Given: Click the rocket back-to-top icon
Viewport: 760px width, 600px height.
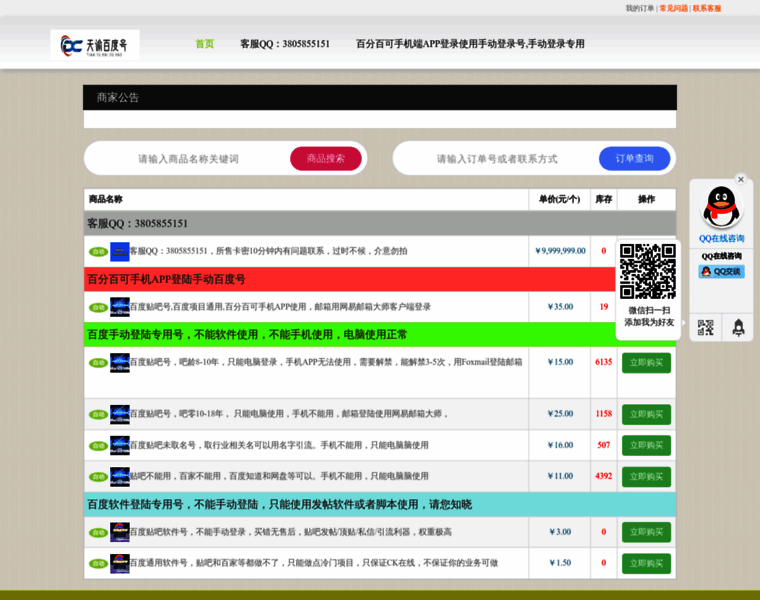Looking at the screenshot, I should click(738, 327).
